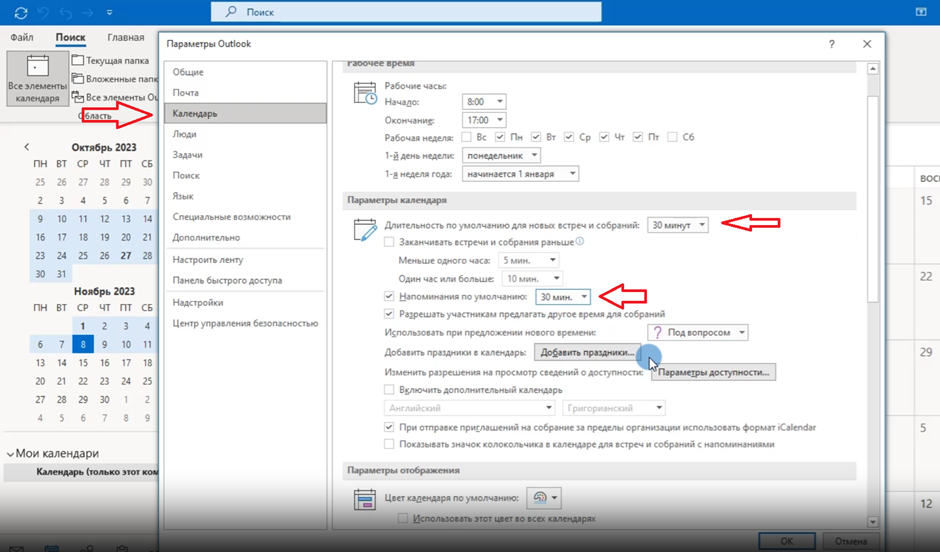Open default meeting duration '30 минут' dropdown

702,225
